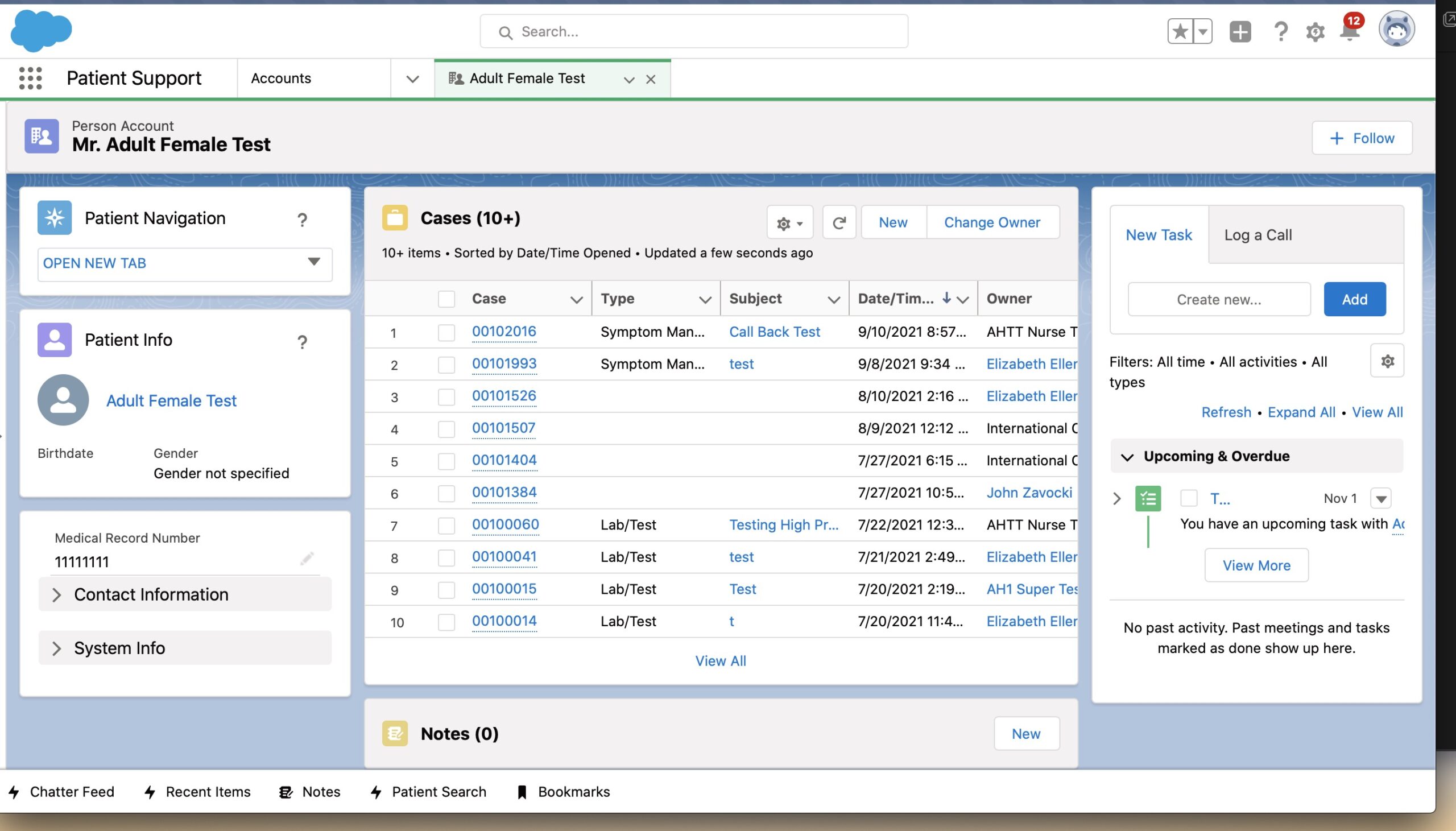Open Type column actions menu

tap(705, 299)
